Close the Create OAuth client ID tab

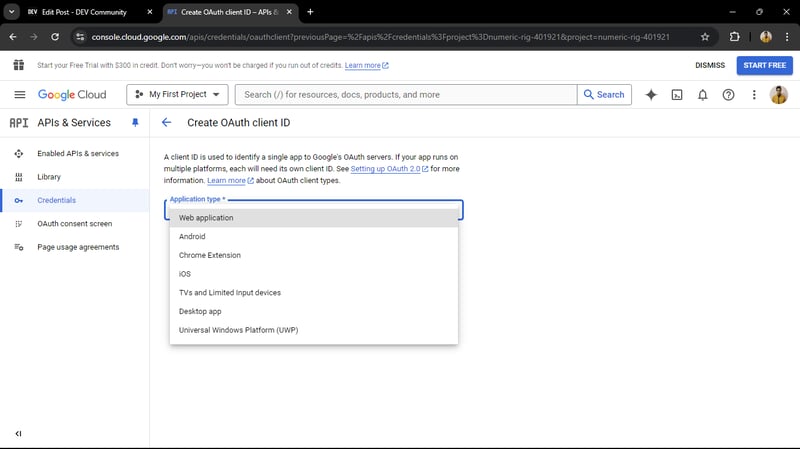289,12
